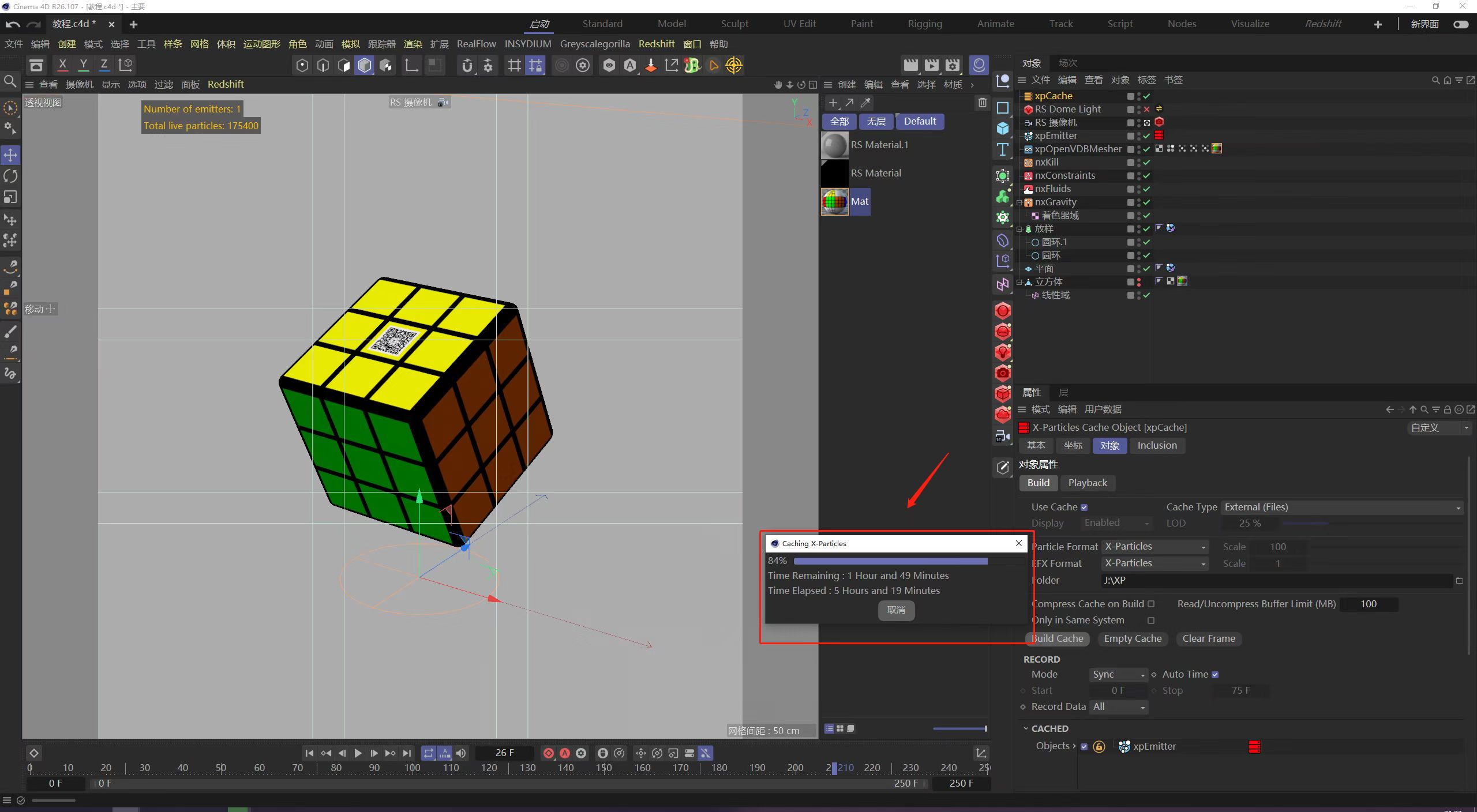The width and height of the screenshot is (1477, 812).
Task: Enable the Compress Cache on Build checkbox
Action: [x=1152, y=604]
